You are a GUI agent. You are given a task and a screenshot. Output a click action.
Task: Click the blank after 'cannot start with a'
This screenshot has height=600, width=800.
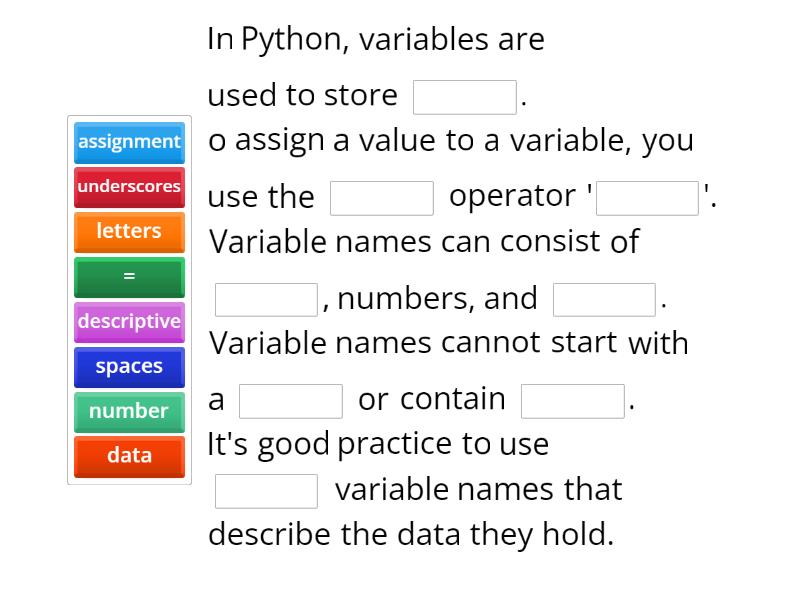click(290, 400)
